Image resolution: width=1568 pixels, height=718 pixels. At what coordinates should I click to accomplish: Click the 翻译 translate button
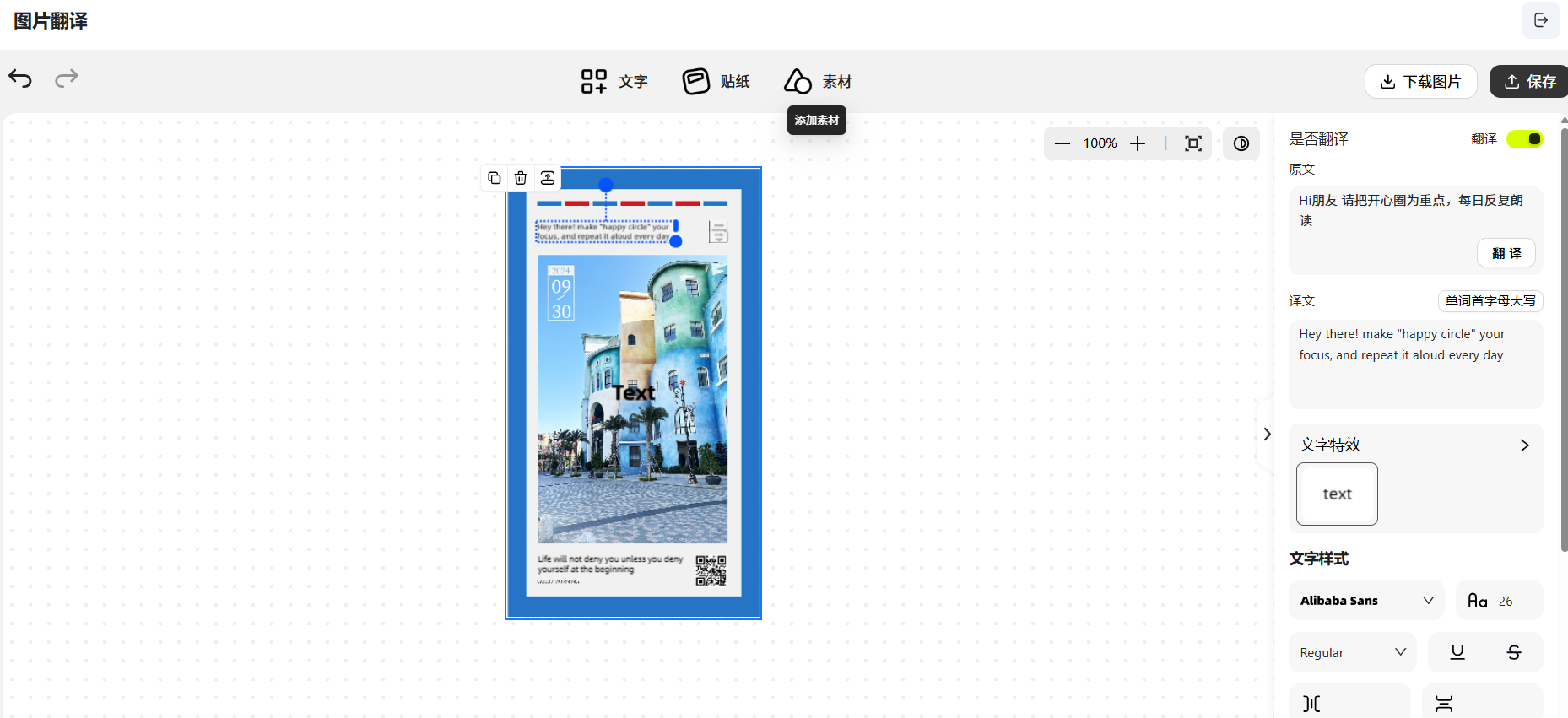[x=1506, y=253]
